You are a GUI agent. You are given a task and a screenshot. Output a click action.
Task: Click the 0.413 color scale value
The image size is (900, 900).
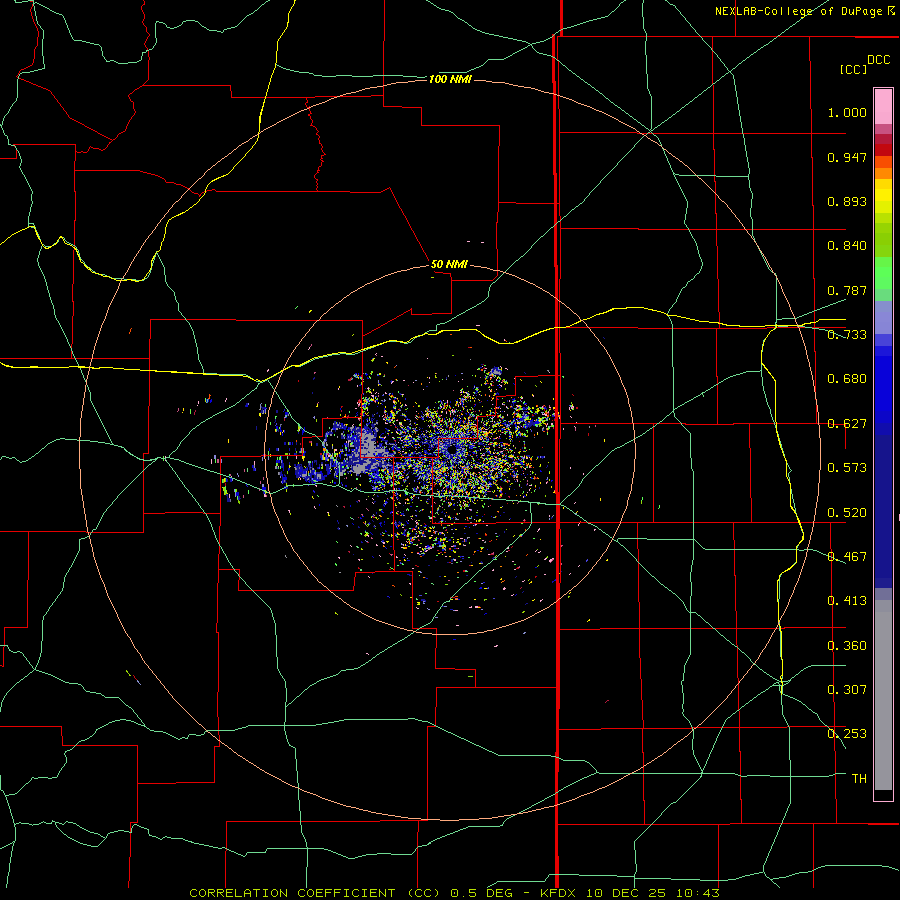click(847, 601)
